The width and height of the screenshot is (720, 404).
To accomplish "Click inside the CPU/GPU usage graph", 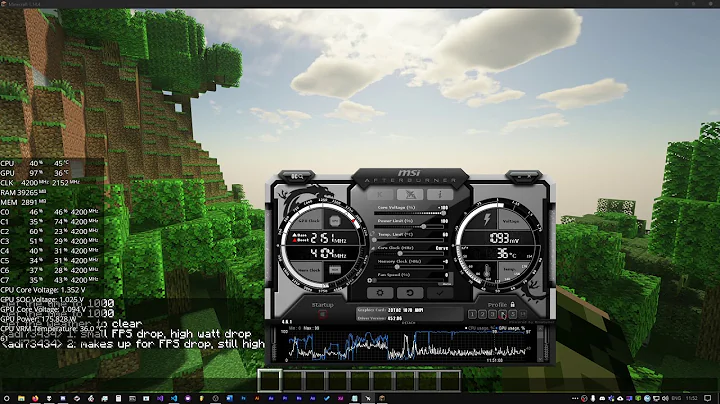I will click(409, 345).
